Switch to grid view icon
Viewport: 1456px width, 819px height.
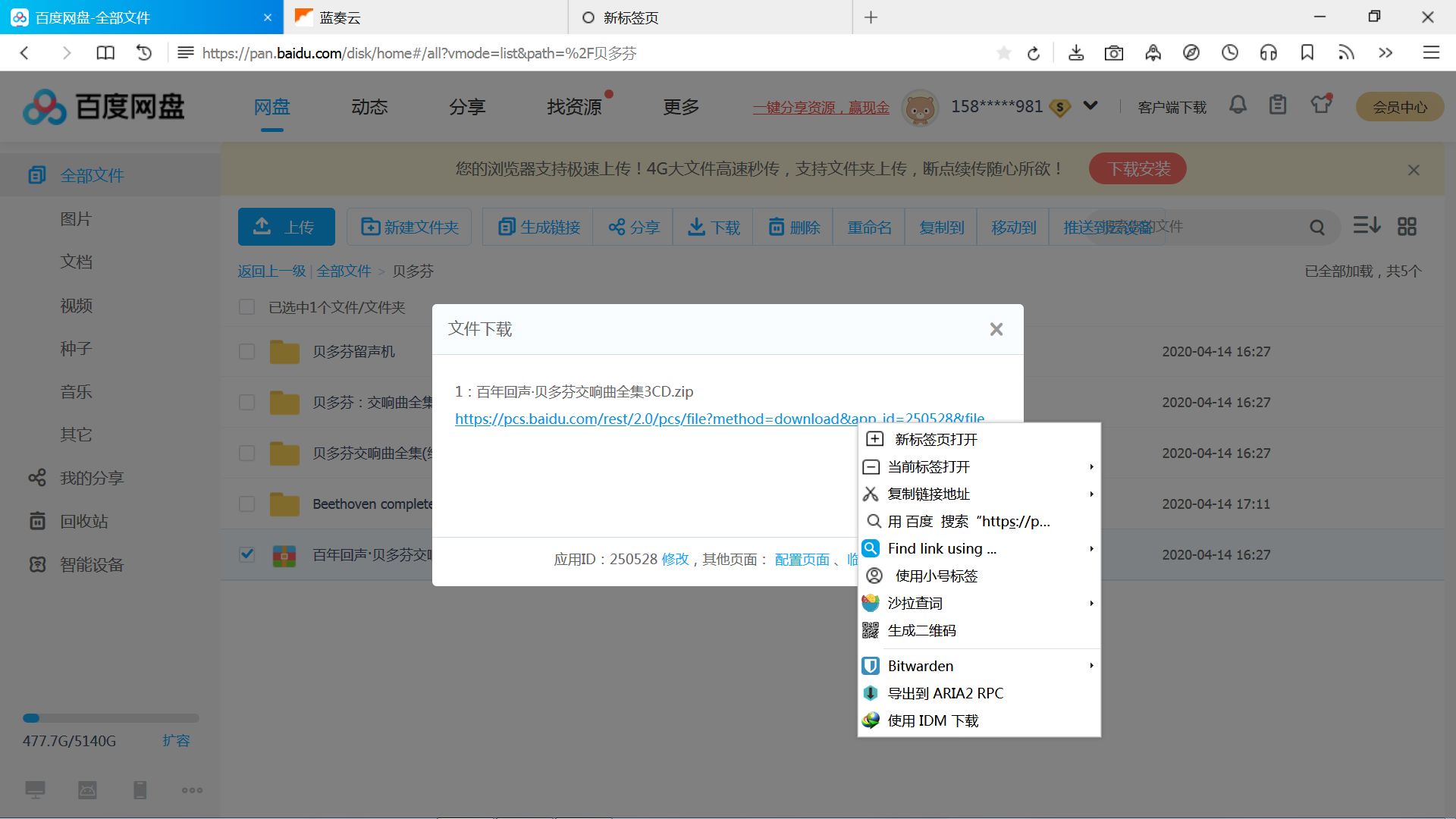(1407, 226)
